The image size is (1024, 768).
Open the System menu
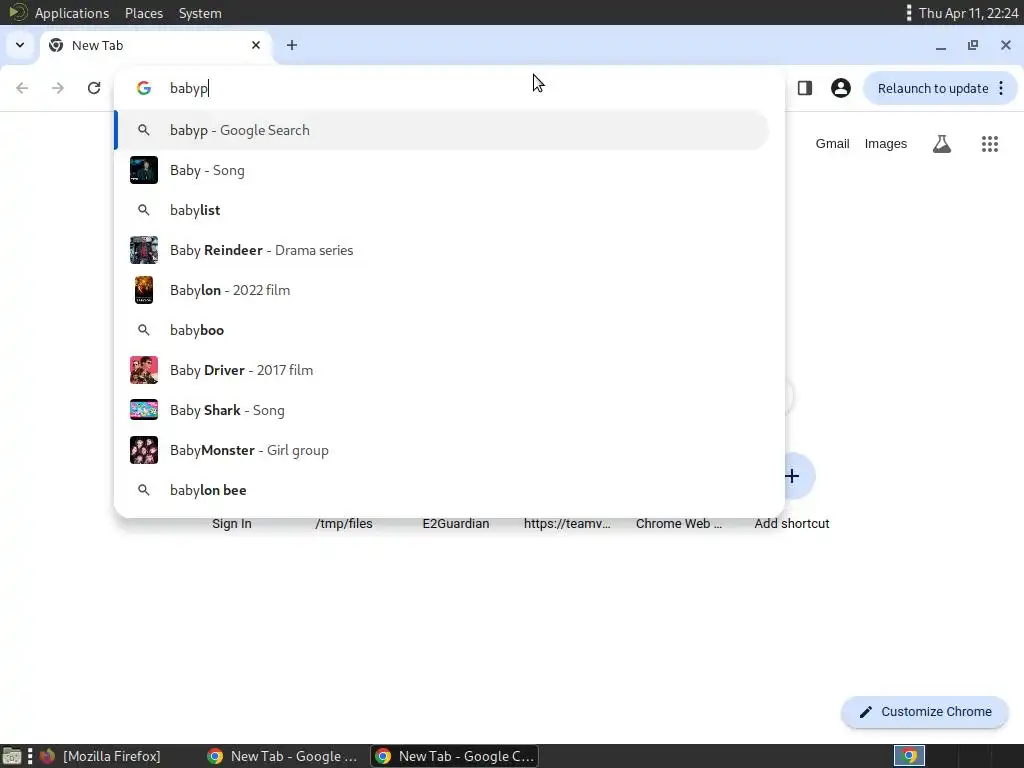(200, 13)
